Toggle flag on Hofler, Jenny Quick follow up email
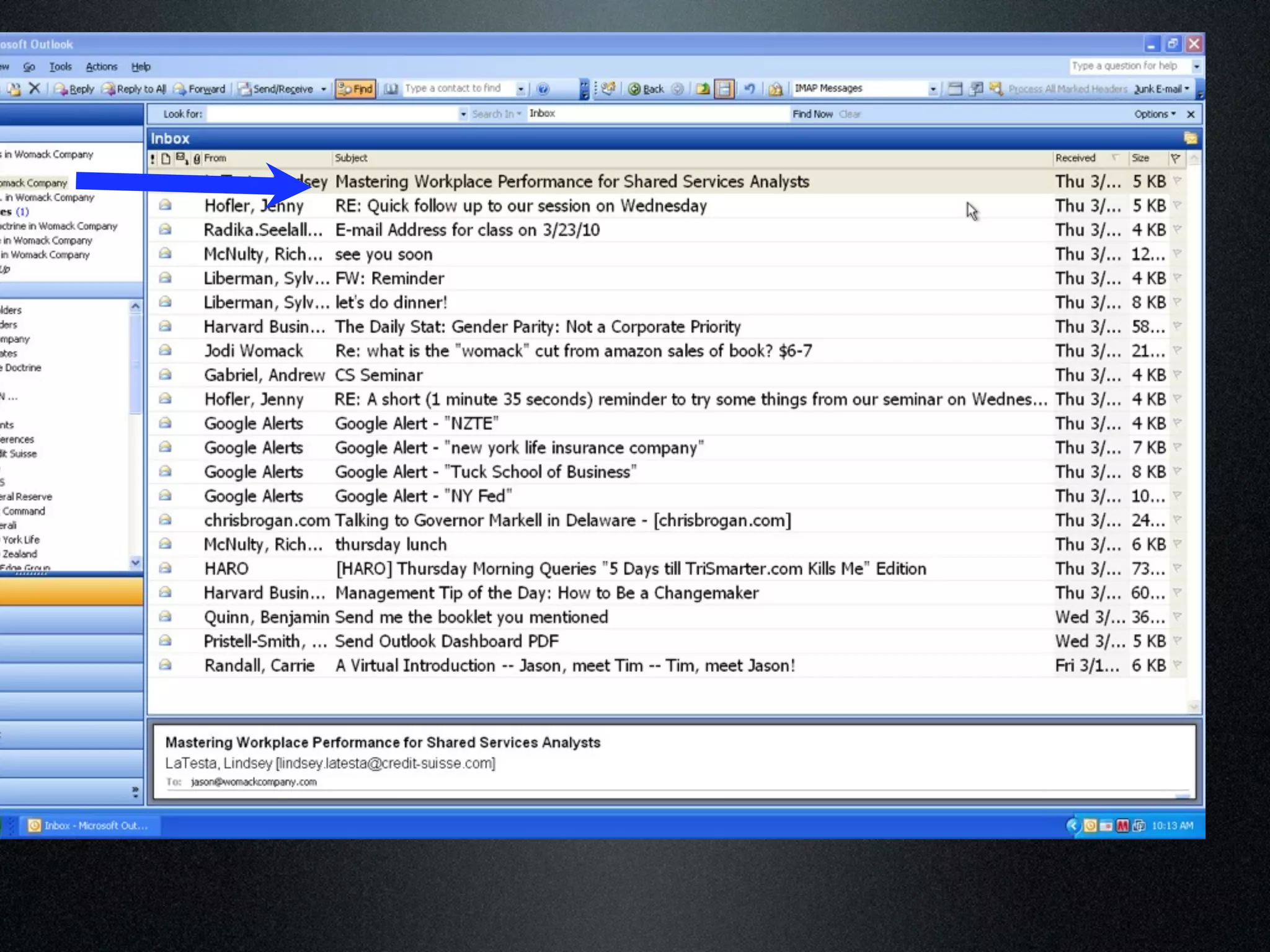The image size is (1270, 952). pyautogui.click(x=1177, y=205)
